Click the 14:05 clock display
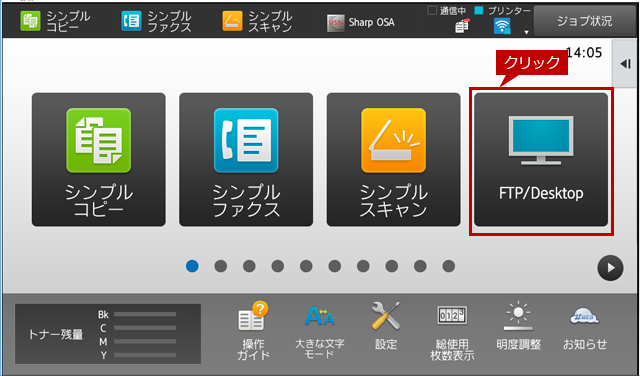This screenshot has height=376, width=640. pos(584,52)
